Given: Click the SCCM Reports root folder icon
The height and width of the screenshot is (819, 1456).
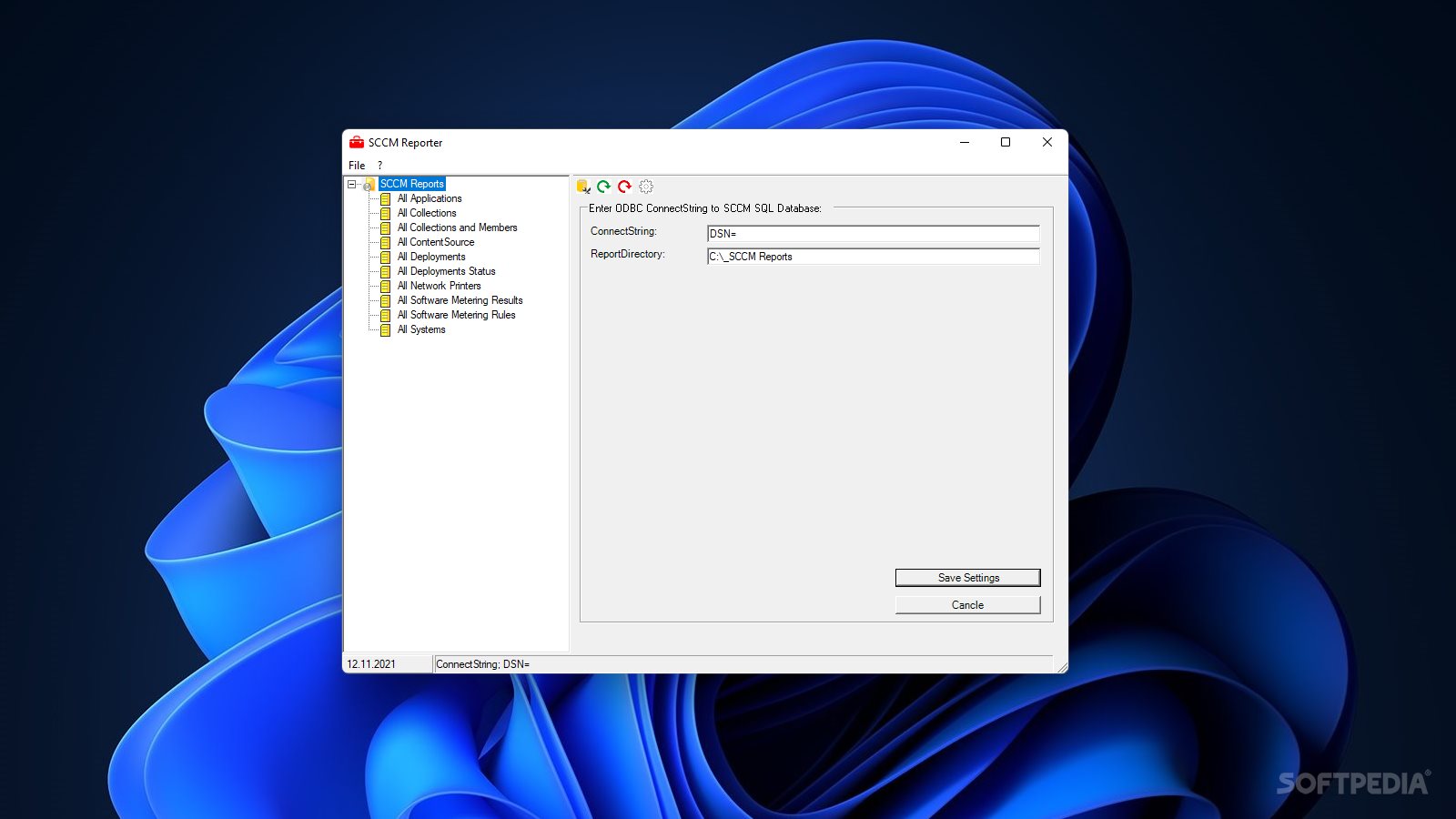Looking at the screenshot, I should (x=369, y=185).
